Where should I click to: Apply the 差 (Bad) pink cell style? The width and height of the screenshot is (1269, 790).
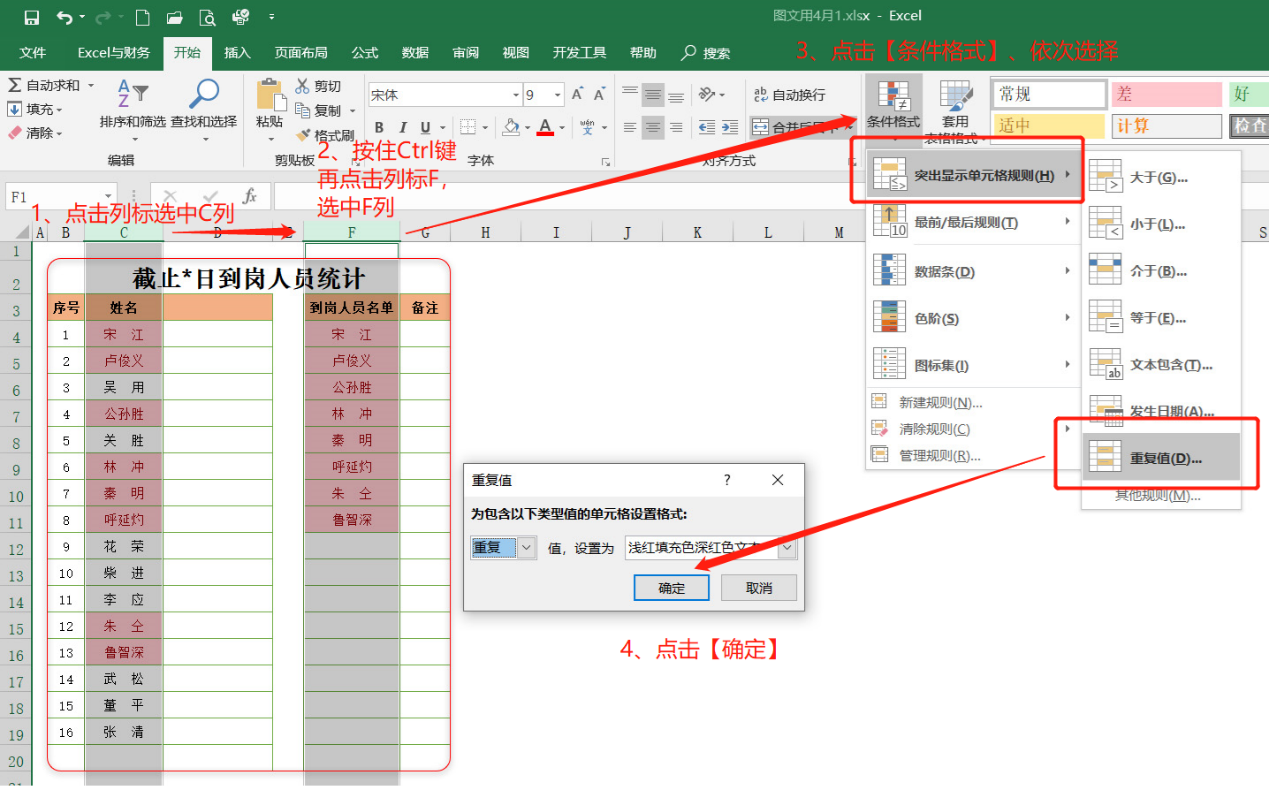pyautogui.click(x=1166, y=95)
